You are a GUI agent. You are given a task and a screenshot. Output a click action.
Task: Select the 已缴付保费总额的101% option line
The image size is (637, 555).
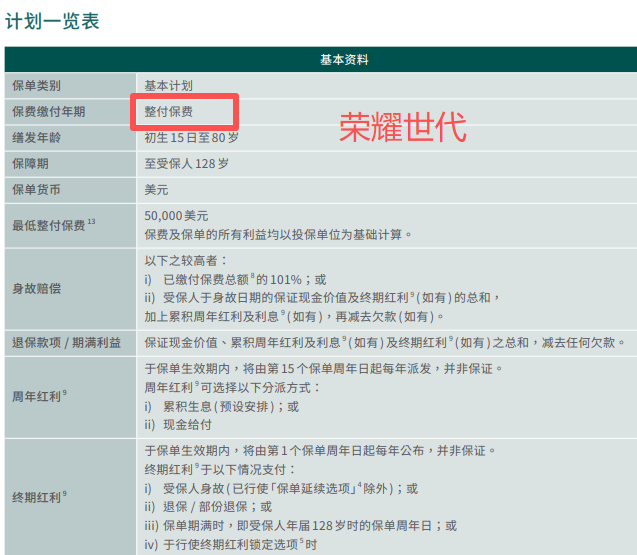[x=245, y=279]
